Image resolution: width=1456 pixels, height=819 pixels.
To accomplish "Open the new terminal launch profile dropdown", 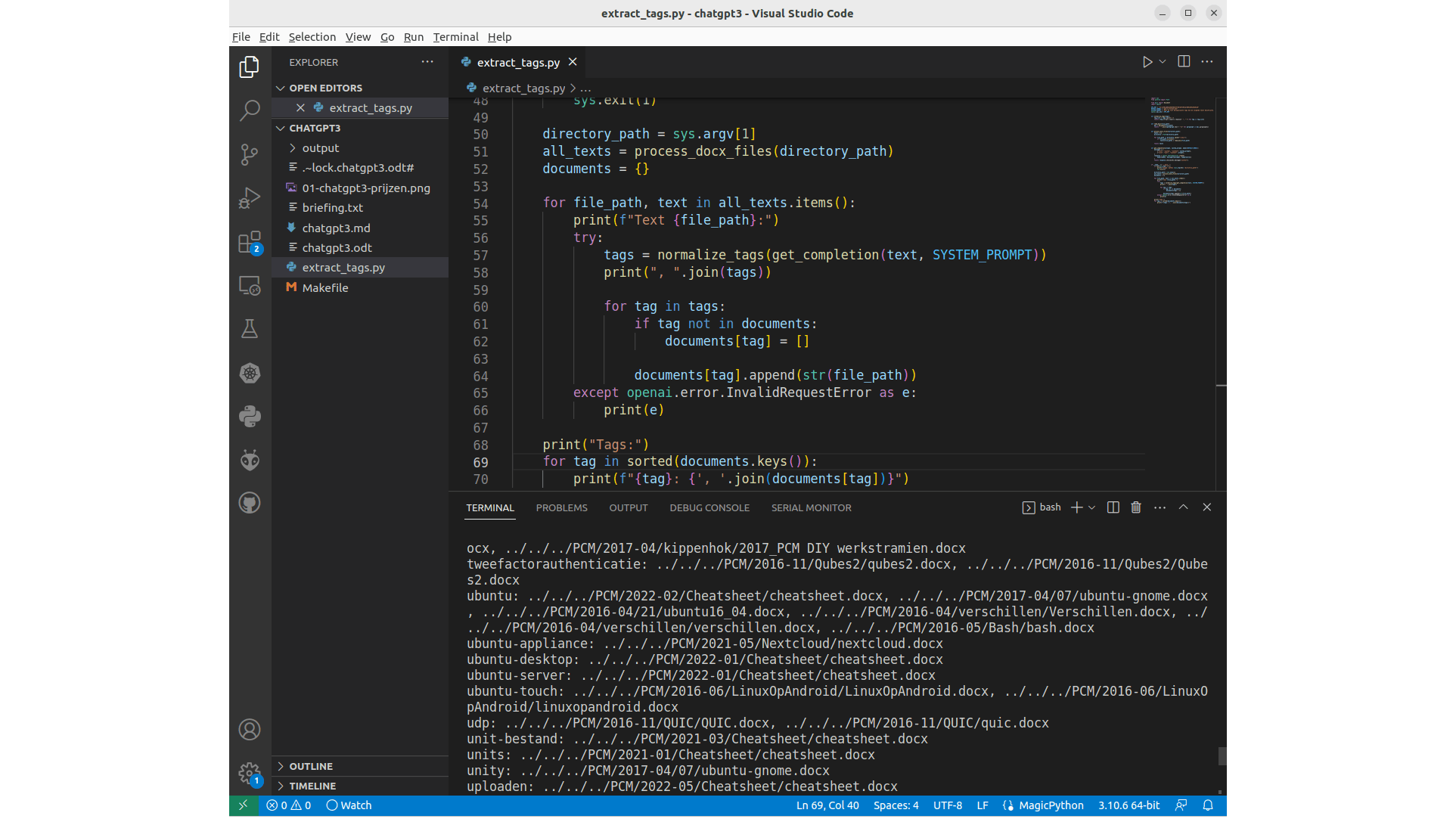I will pyautogui.click(x=1091, y=507).
